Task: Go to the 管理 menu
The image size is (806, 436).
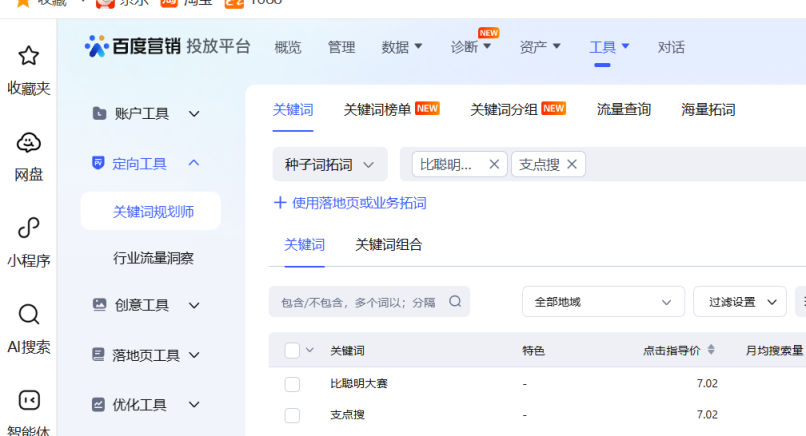Action: tap(341, 47)
